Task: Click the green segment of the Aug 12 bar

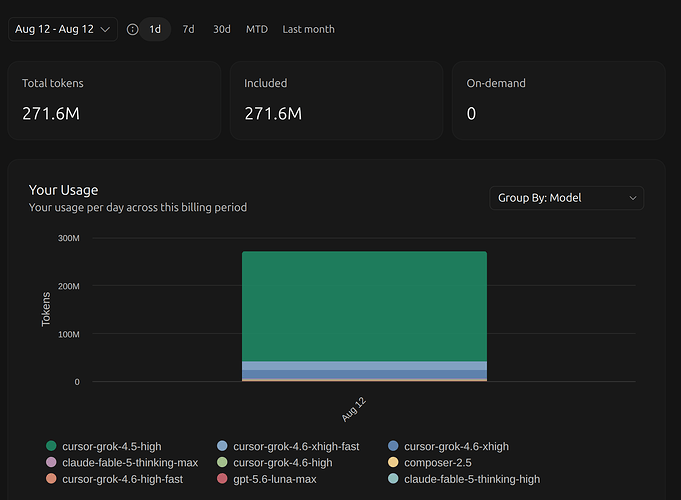Action: click(x=364, y=306)
